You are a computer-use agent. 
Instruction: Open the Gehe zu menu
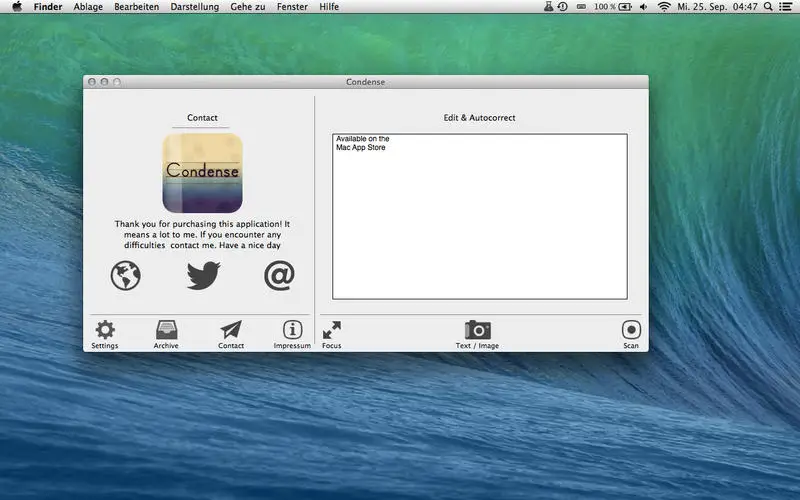(x=247, y=7)
